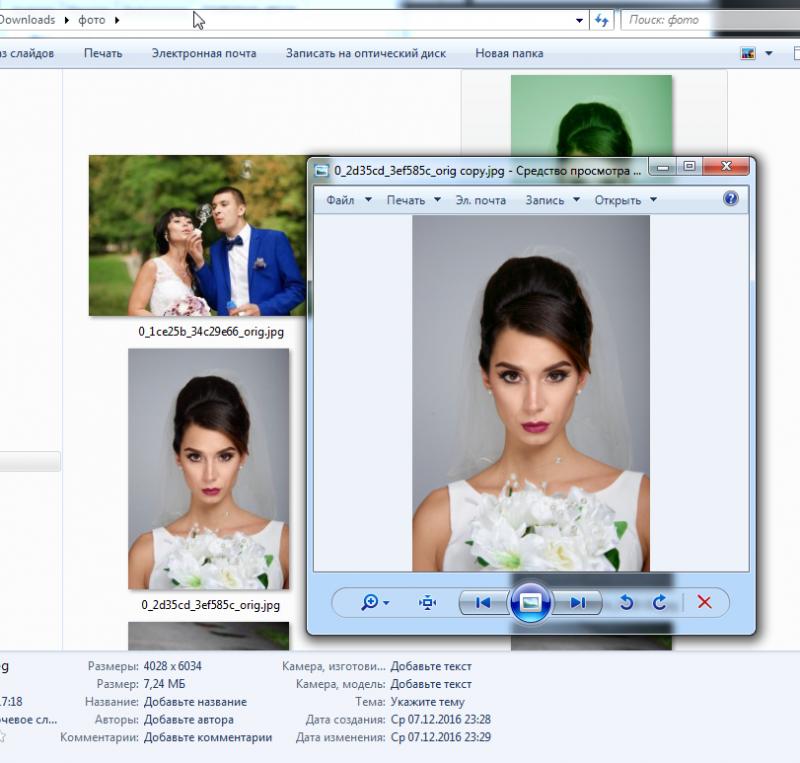800x763 pixels.
Task: Click the refresh icon beside the address bar
Action: pyautogui.click(x=602, y=20)
